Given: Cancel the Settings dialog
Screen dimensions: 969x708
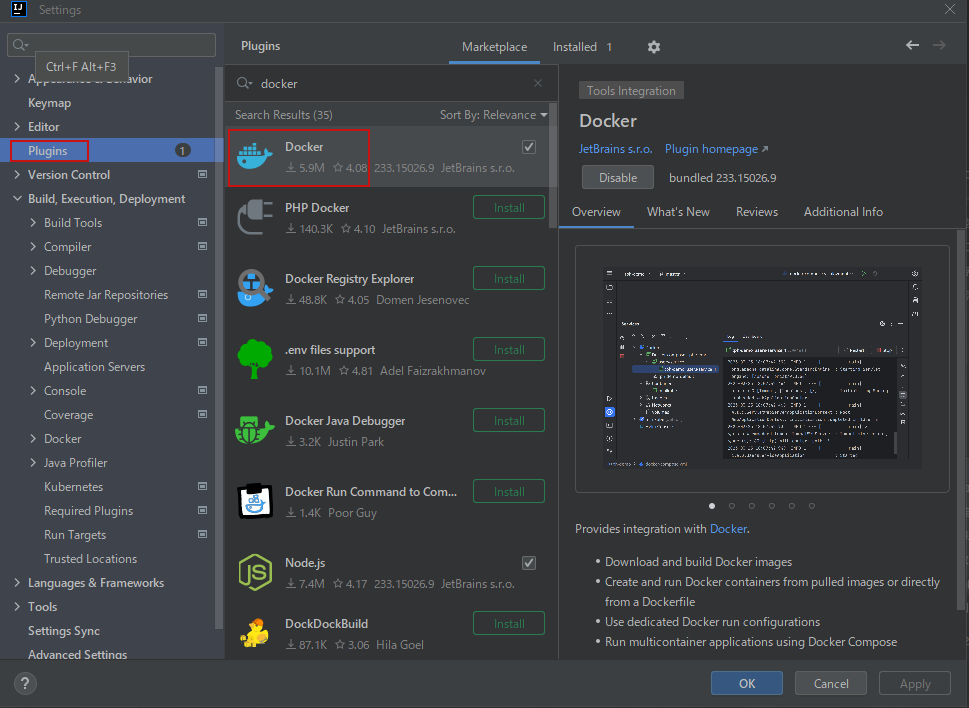Looking at the screenshot, I should (x=831, y=683).
